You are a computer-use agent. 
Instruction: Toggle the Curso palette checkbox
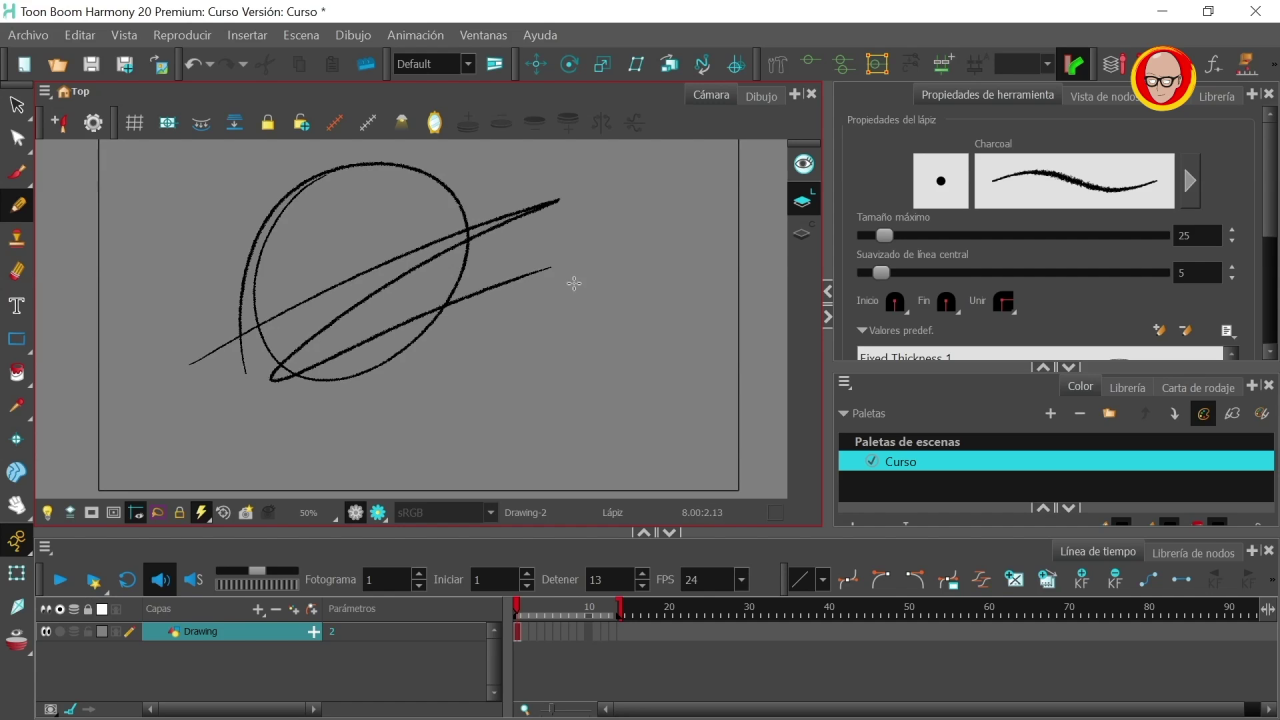pos(872,461)
